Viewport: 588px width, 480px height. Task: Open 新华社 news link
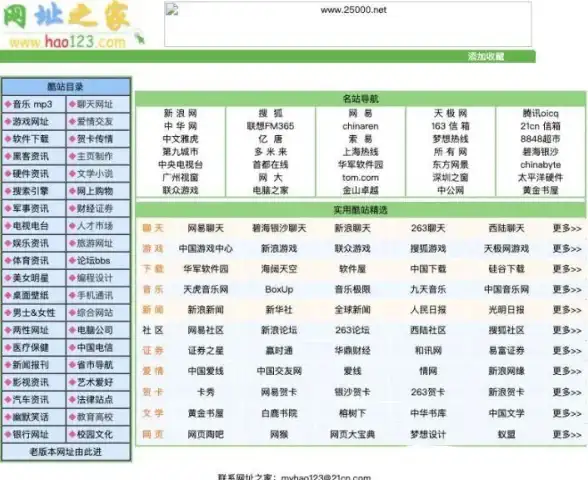pyautogui.click(x=279, y=310)
